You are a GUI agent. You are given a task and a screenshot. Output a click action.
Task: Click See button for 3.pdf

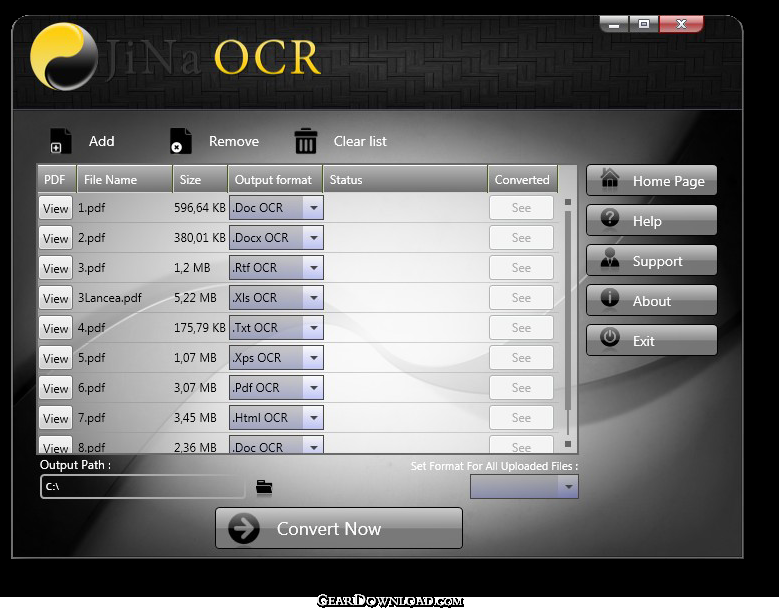521,268
